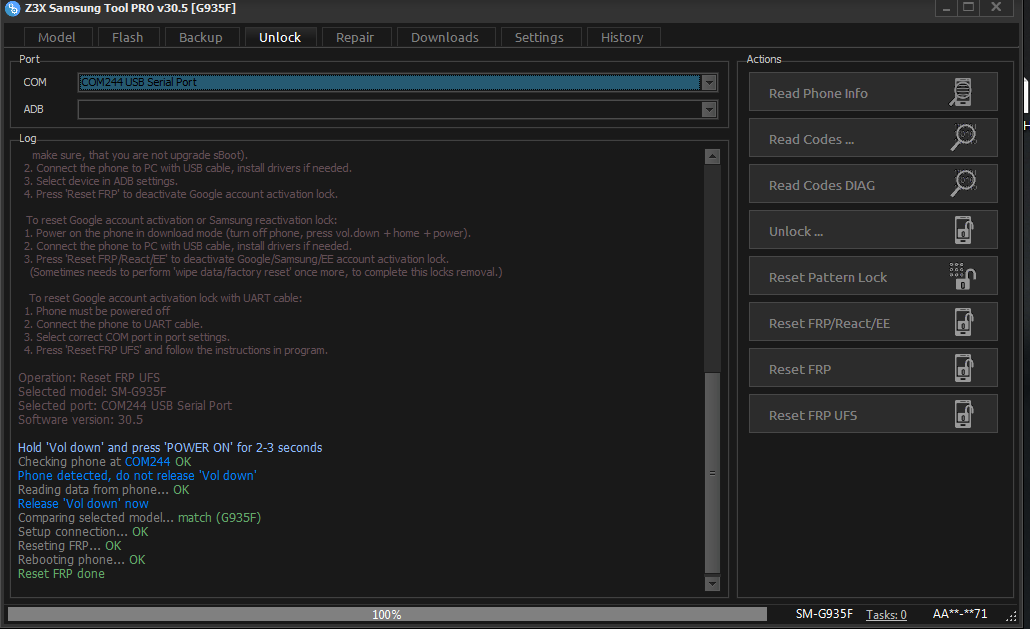Open the ADB device dropdown arrow
The image size is (1030, 629).
(x=709, y=110)
